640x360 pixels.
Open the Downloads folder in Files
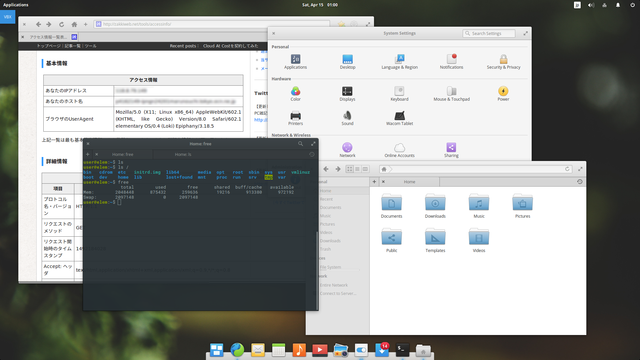(x=435, y=206)
